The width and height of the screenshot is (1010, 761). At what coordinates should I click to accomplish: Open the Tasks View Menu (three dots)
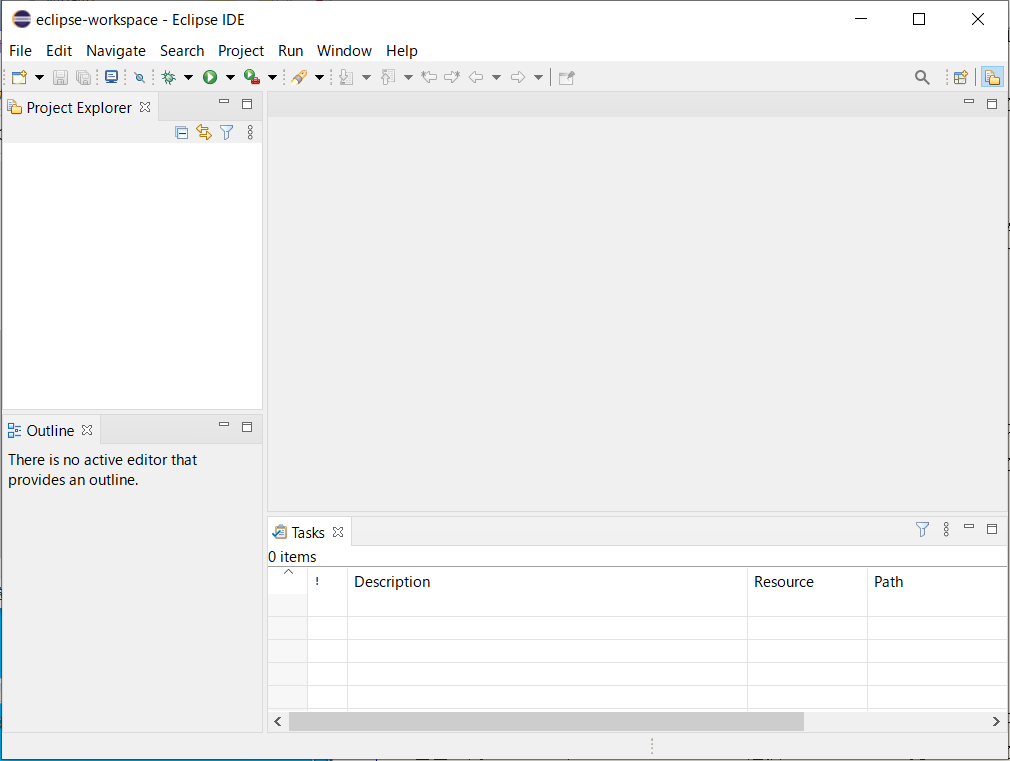946,530
